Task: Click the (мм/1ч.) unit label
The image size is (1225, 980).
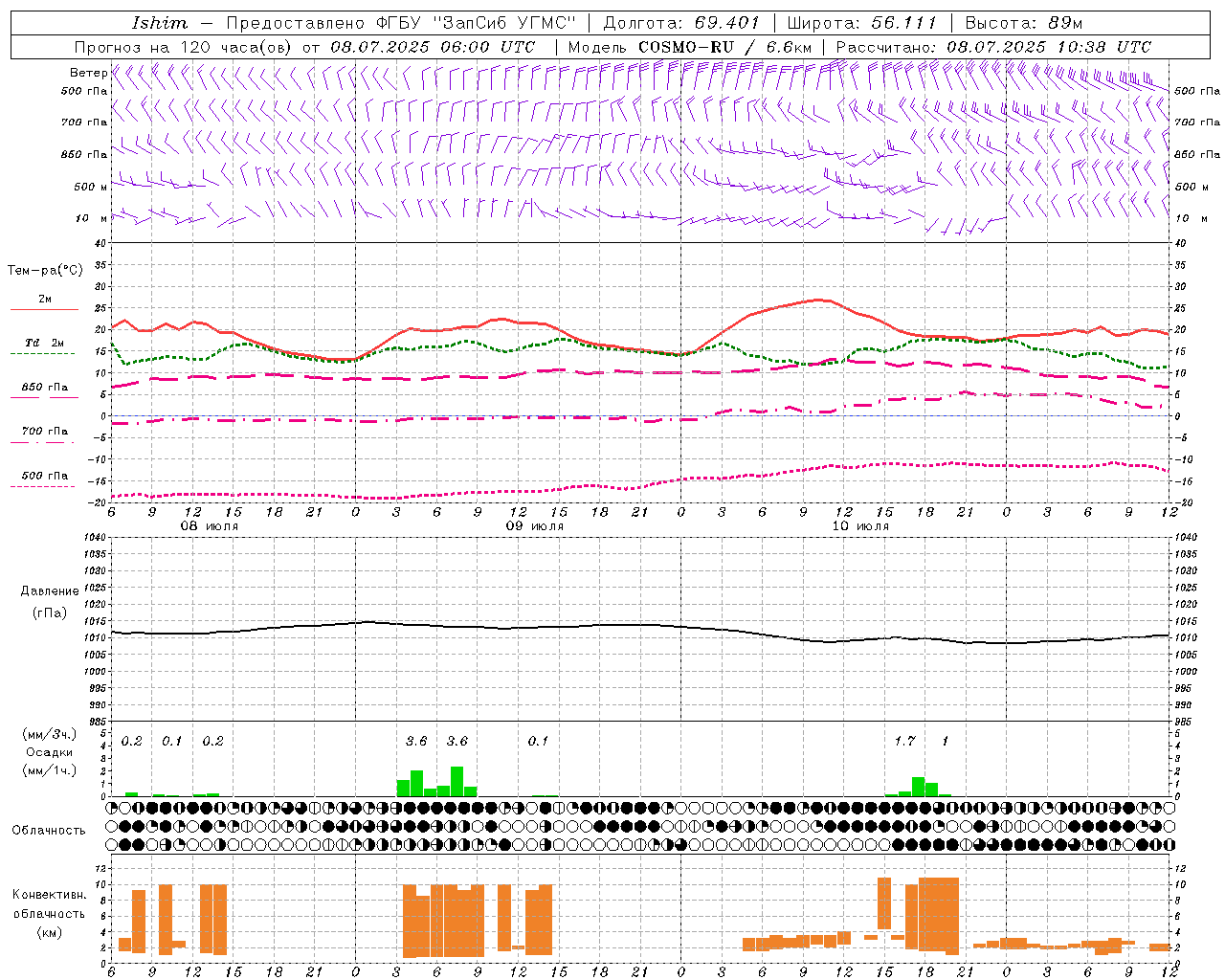Action: [x=50, y=770]
